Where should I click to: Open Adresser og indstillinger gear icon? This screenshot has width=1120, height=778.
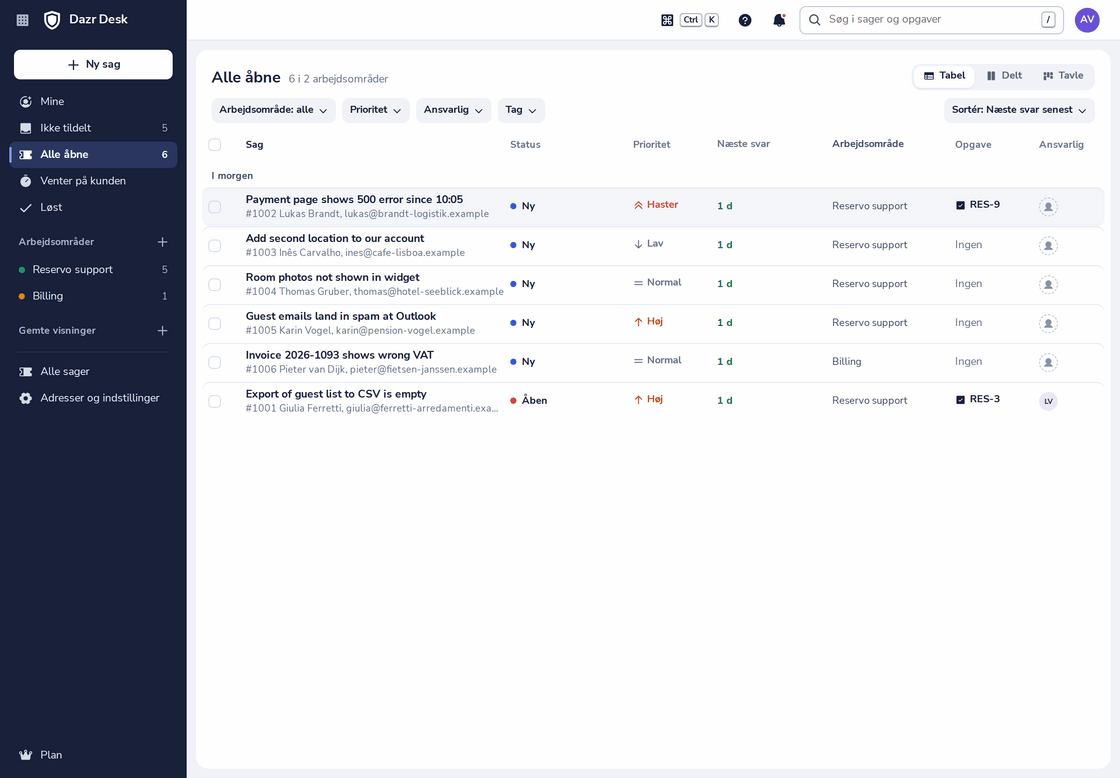pyautogui.click(x=26, y=398)
